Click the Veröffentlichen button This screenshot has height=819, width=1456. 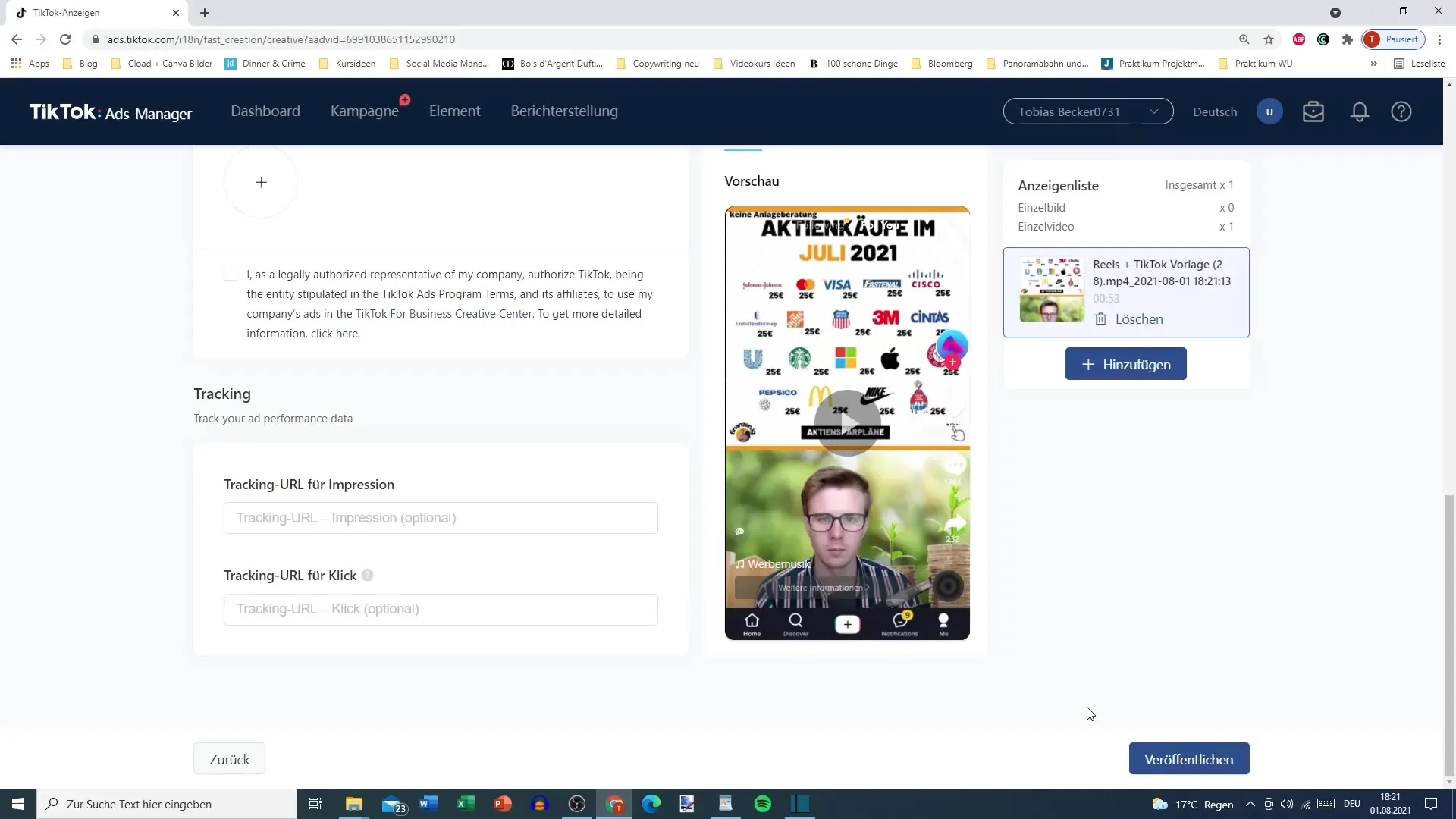1189,759
